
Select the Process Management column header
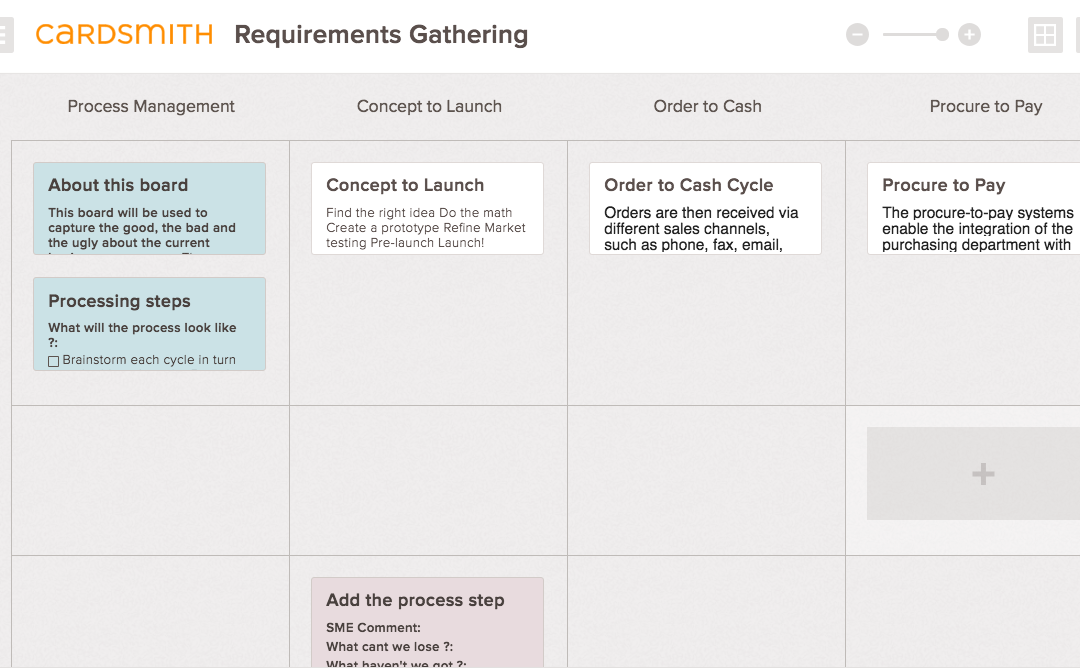pos(151,106)
